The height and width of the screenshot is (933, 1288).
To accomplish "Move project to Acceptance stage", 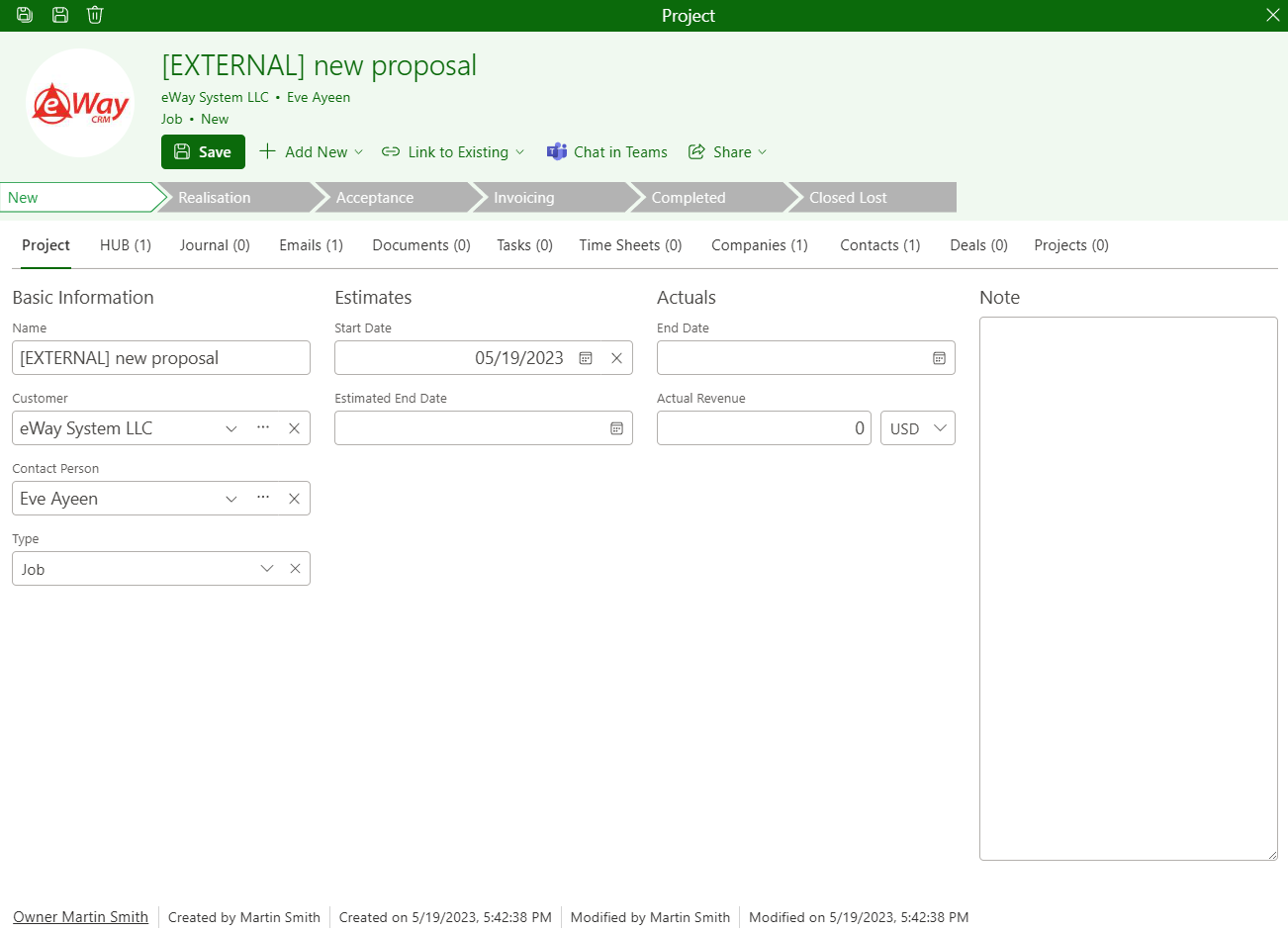I will [394, 197].
